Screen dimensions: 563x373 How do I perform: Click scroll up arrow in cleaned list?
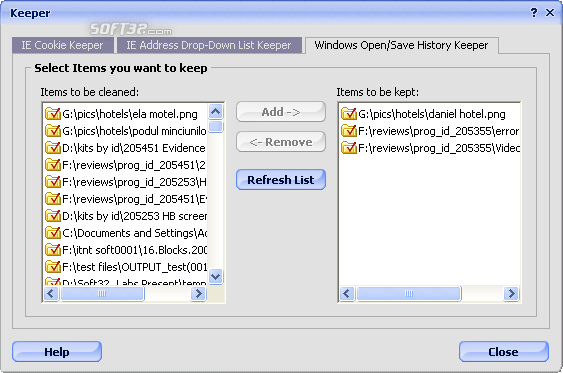(215, 112)
